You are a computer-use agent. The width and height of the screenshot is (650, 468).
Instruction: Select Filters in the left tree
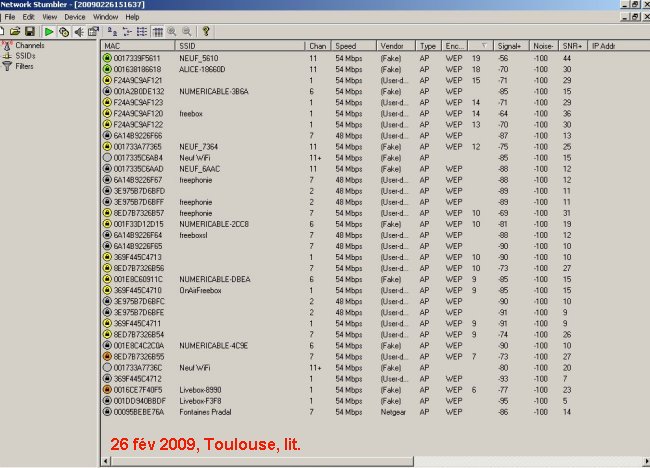[x=24, y=66]
